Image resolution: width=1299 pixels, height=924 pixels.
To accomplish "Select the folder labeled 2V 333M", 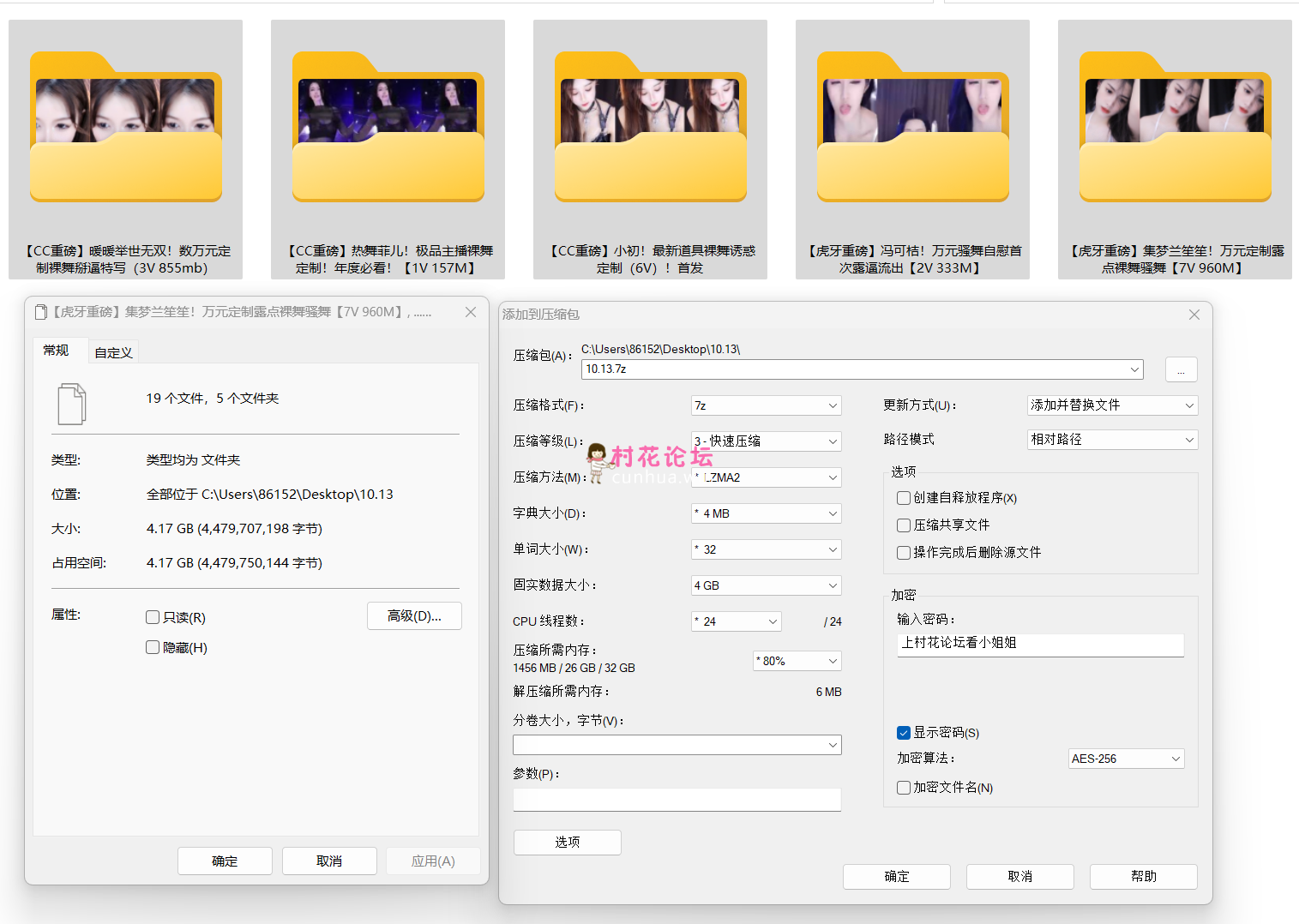I will 912,149.
